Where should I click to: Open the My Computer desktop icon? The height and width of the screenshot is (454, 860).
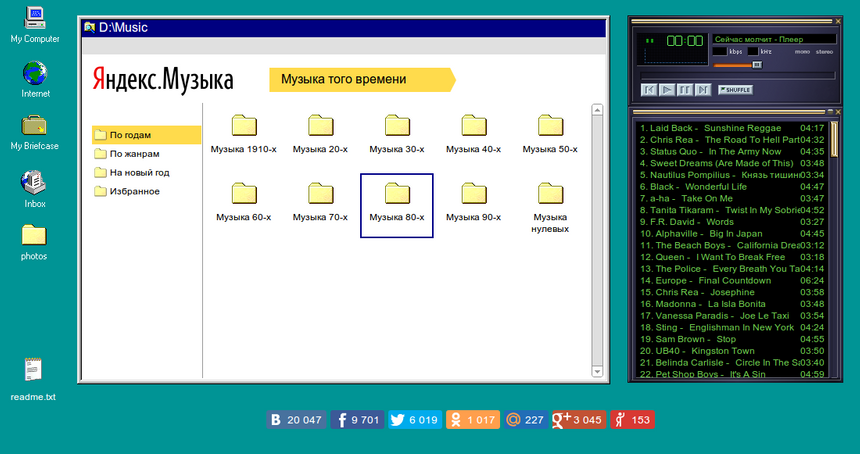coord(35,25)
